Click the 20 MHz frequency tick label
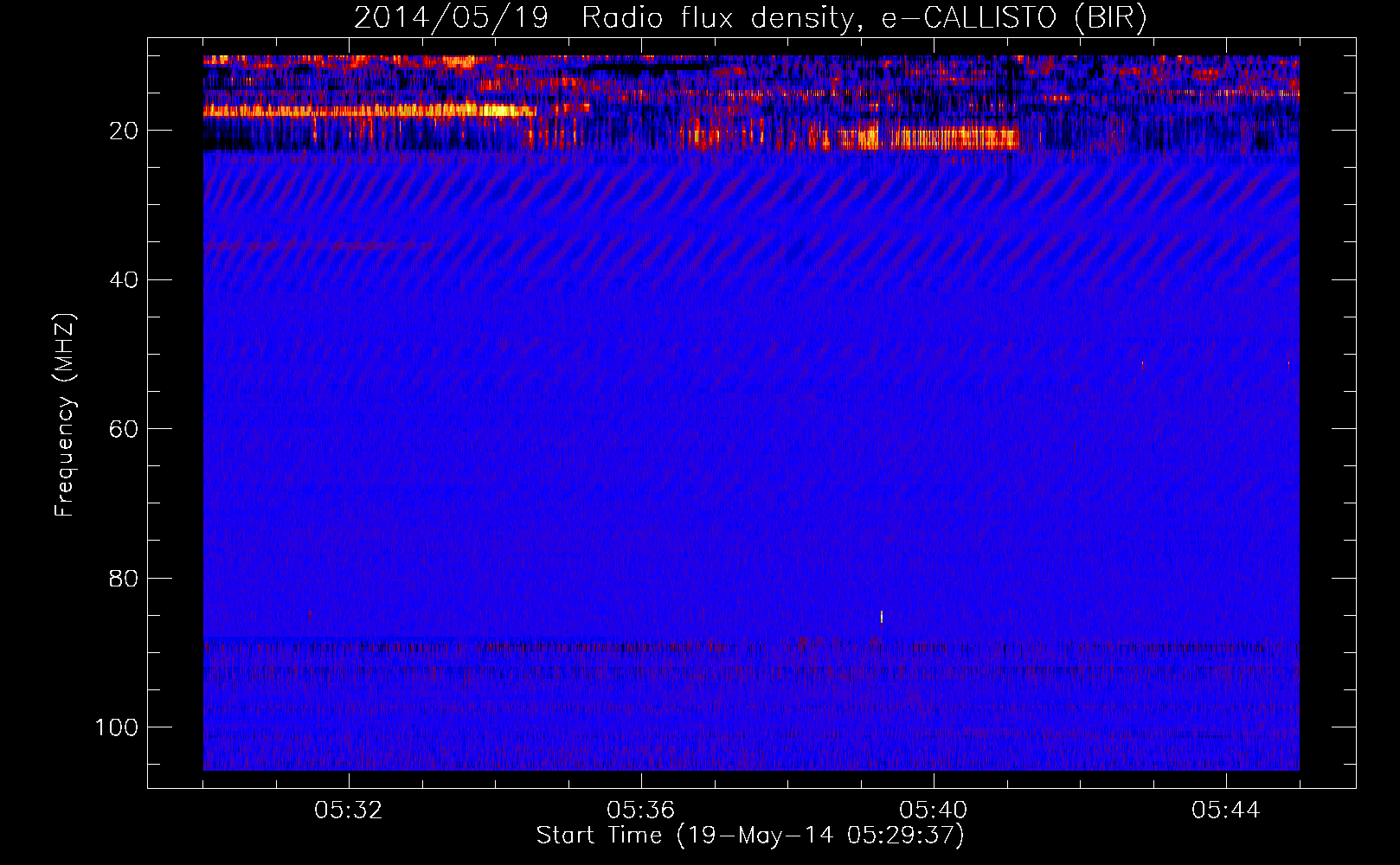Screen dimensions: 1400x865 coord(123,131)
